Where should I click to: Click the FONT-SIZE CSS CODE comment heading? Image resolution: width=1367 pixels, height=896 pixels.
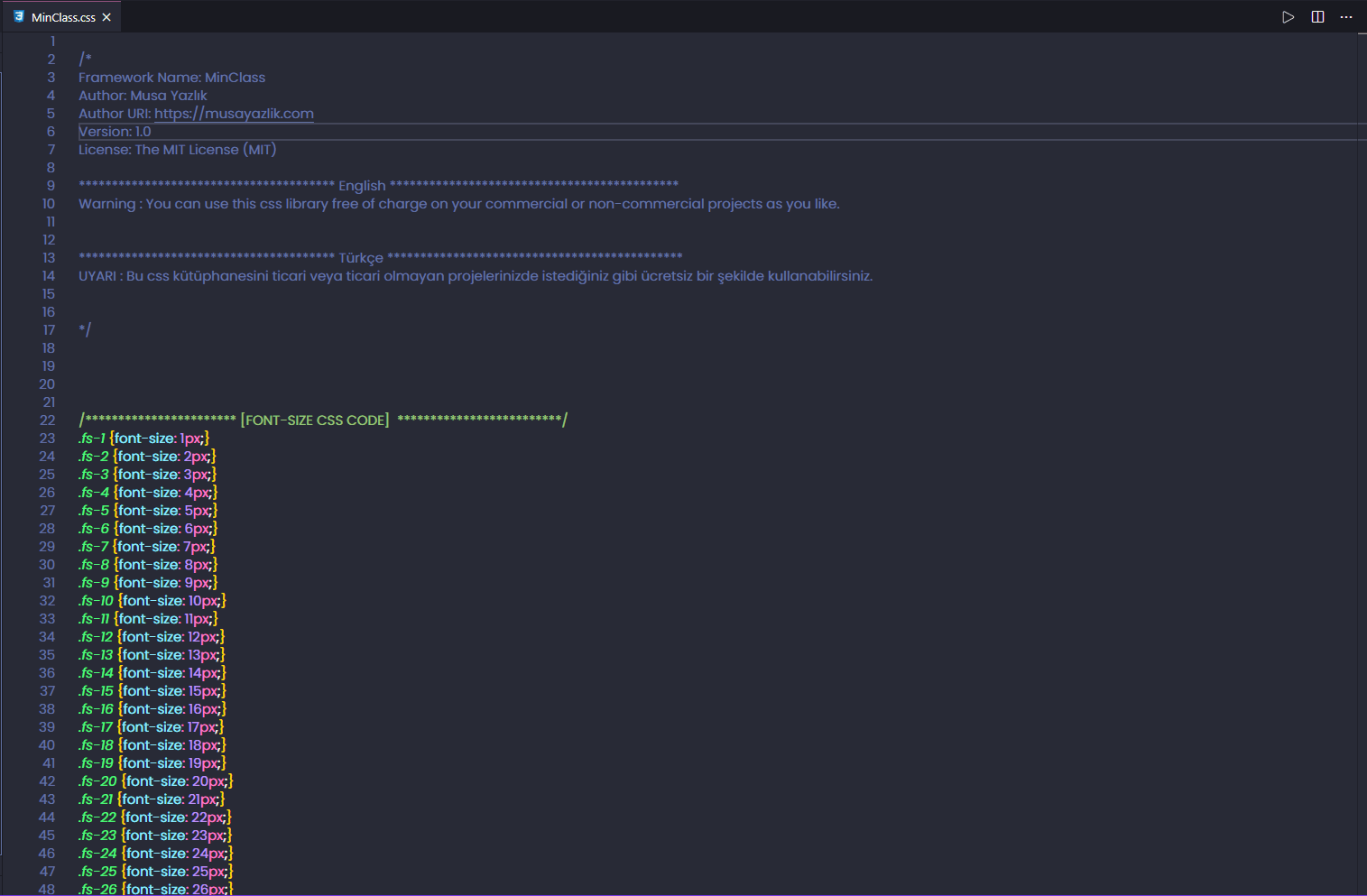315,420
